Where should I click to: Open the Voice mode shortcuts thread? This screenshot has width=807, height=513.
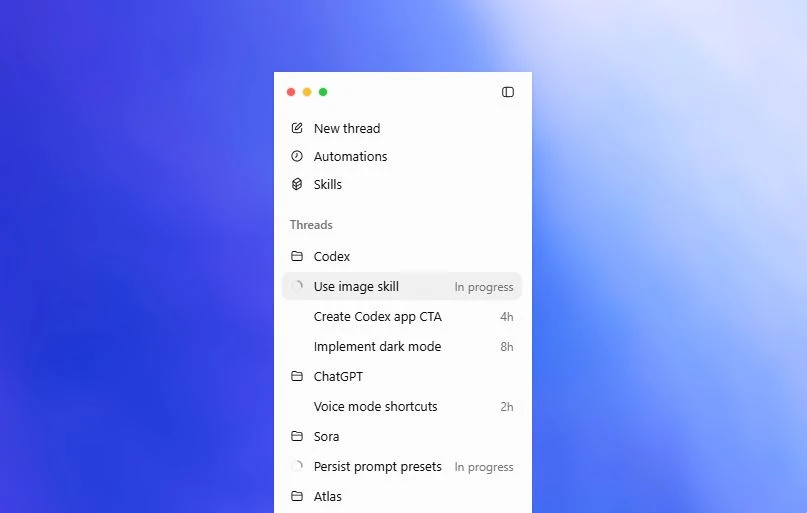pyautogui.click(x=402, y=406)
